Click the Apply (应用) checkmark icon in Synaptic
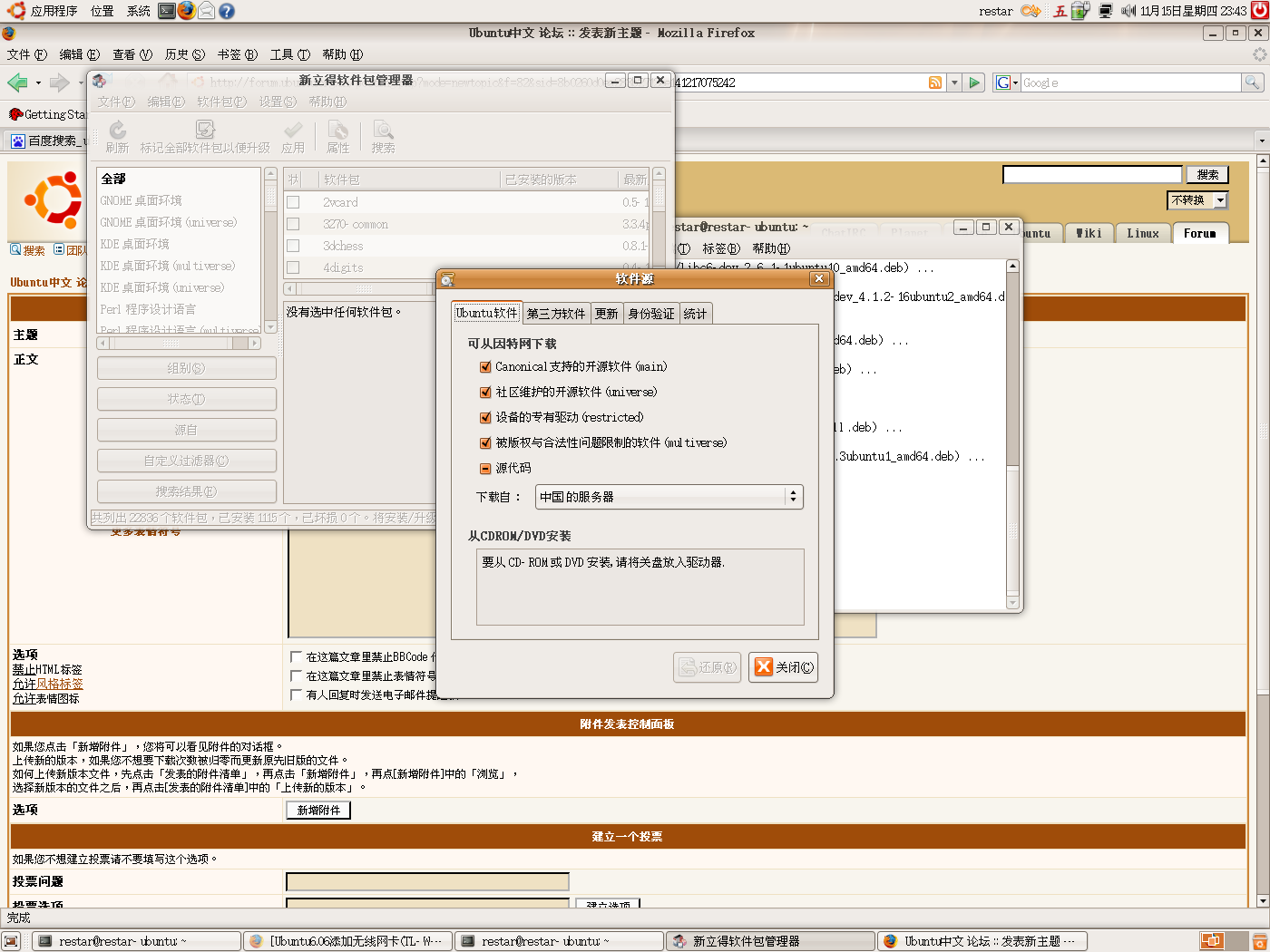The image size is (1270, 952). (292, 131)
